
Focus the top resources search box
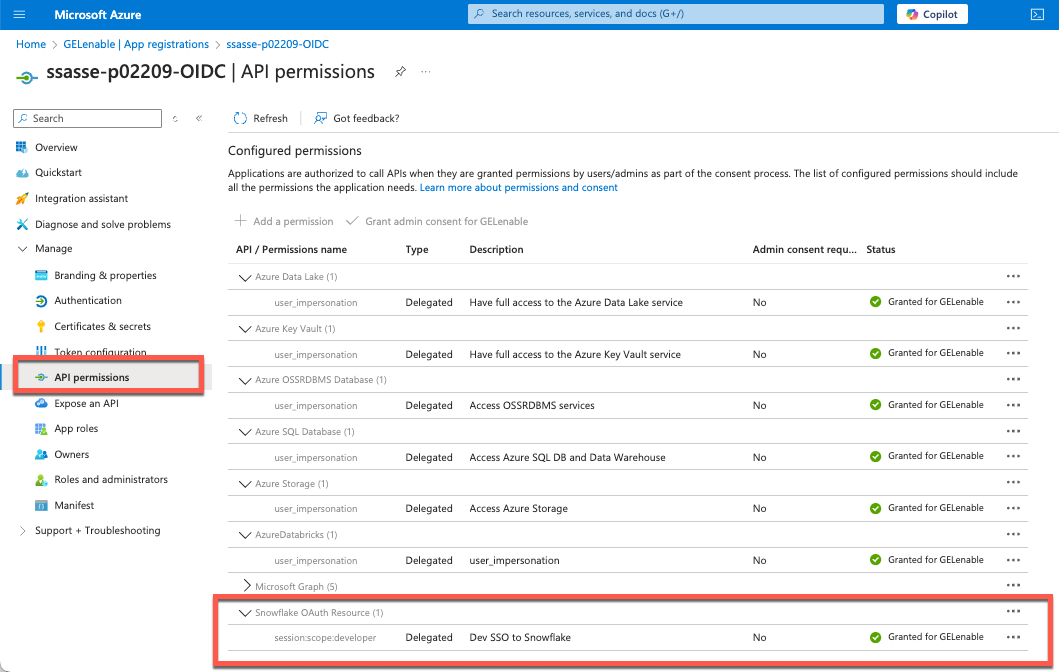tap(676, 14)
